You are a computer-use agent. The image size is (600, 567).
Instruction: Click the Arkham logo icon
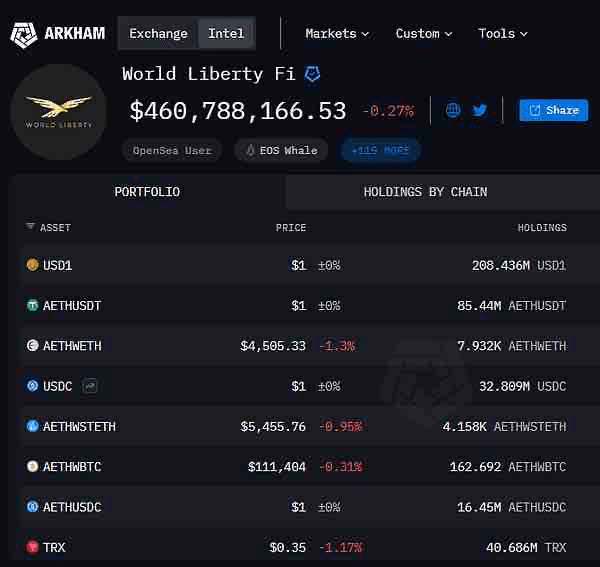pyautogui.click(x=23, y=34)
